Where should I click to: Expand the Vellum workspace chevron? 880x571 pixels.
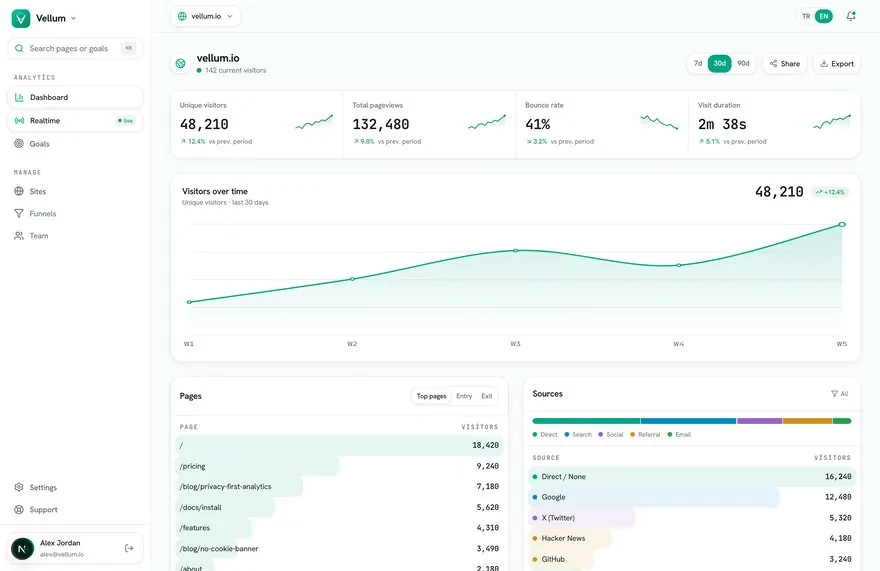click(x=74, y=19)
